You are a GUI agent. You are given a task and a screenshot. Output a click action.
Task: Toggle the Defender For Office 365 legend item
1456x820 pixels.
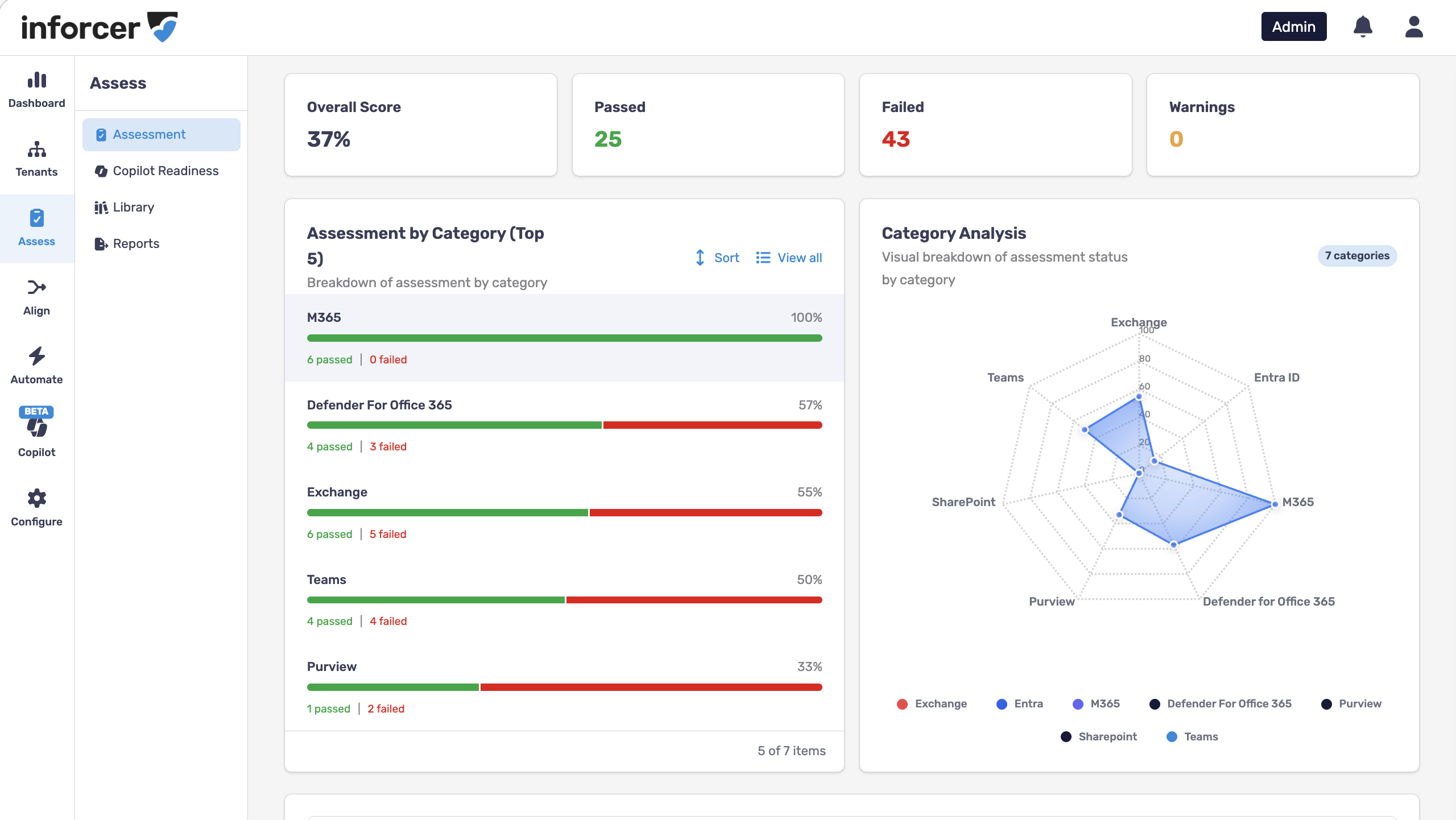click(1221, 704)
